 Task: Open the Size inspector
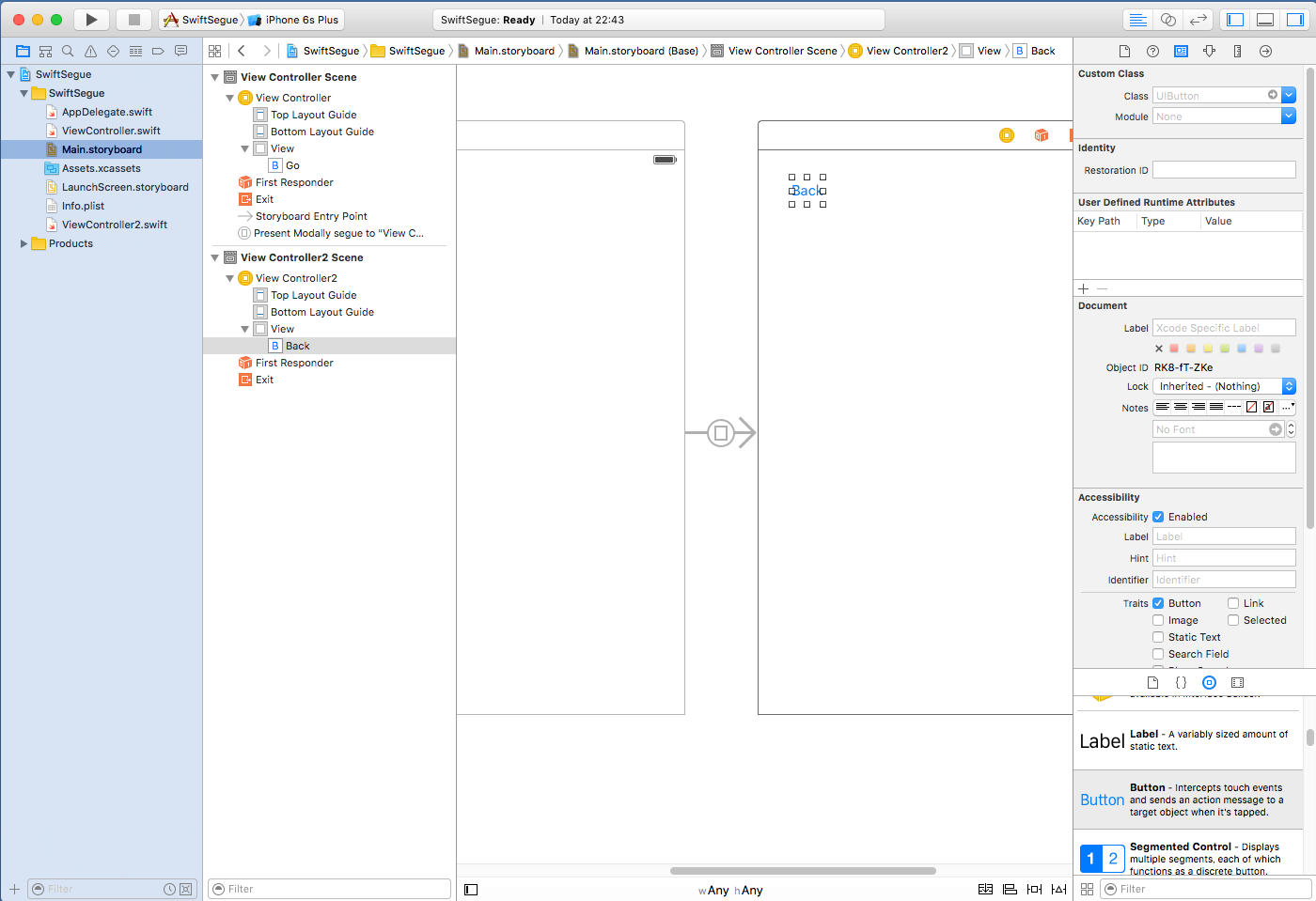1237,51
